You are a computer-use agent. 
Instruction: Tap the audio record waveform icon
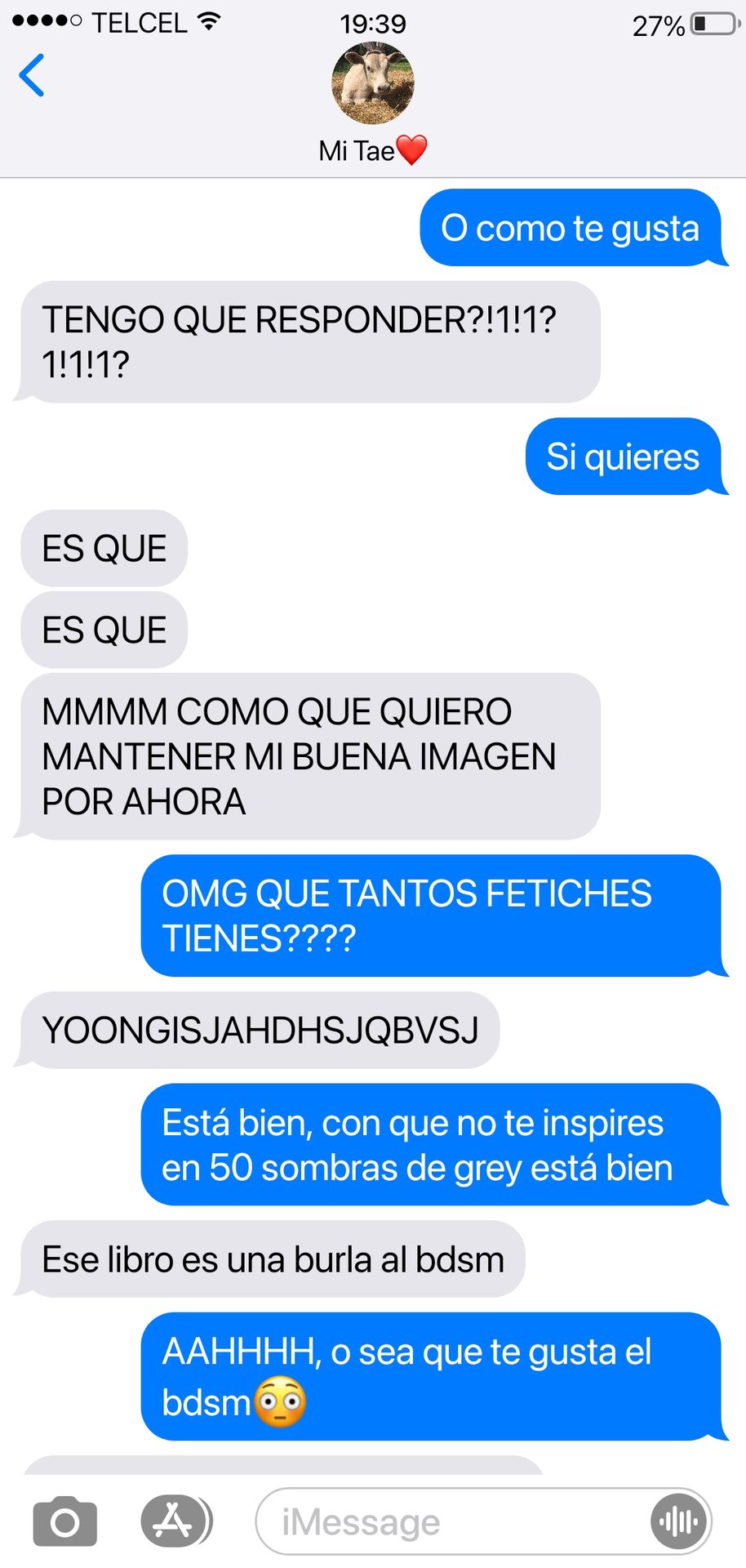pyautogui.click(x=679, y=1521)
